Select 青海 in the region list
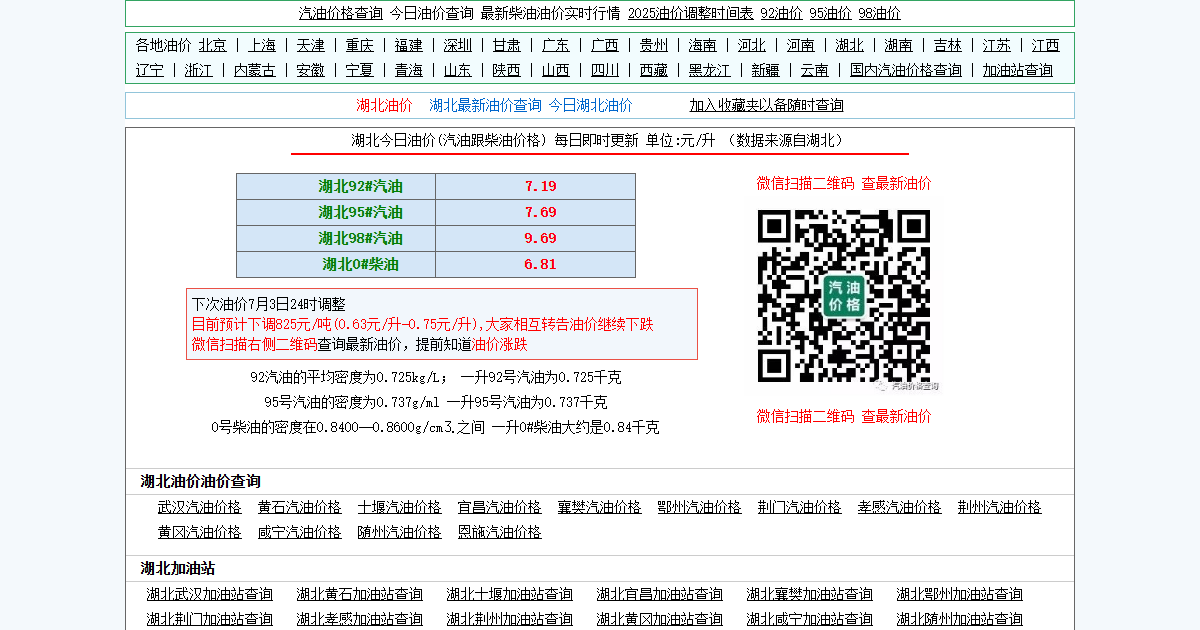 coord(409,70)
